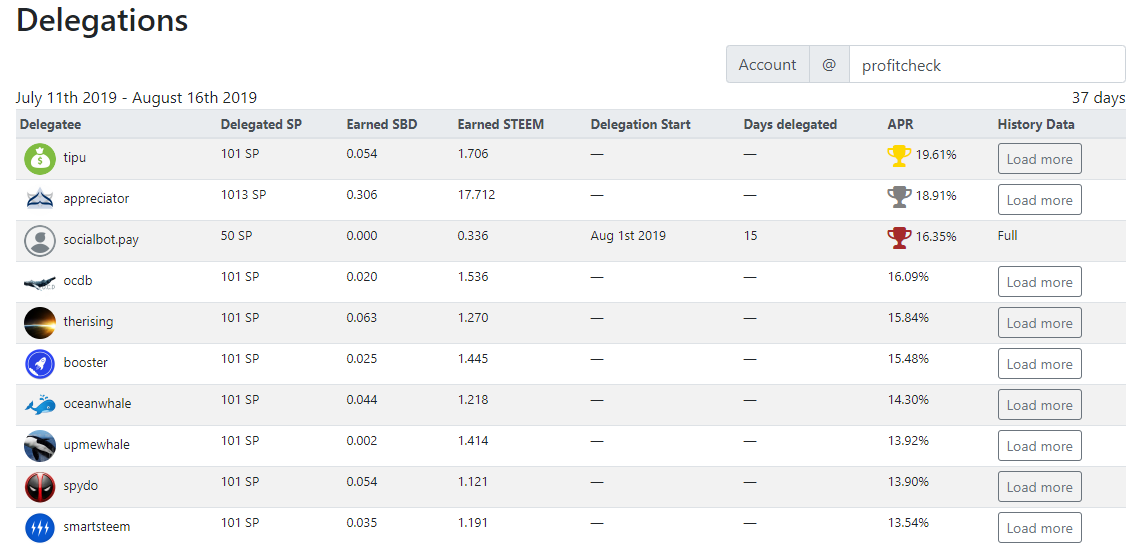The height and width of the screenshot is (546, 1136).
Task: Click the smartsteem blue avatar icon
Action: click(x=40, y=528)
